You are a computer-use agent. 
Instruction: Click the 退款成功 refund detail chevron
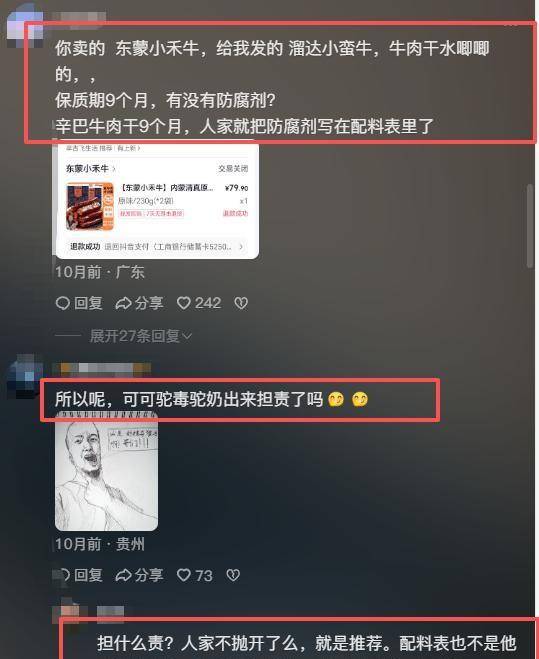241,247
